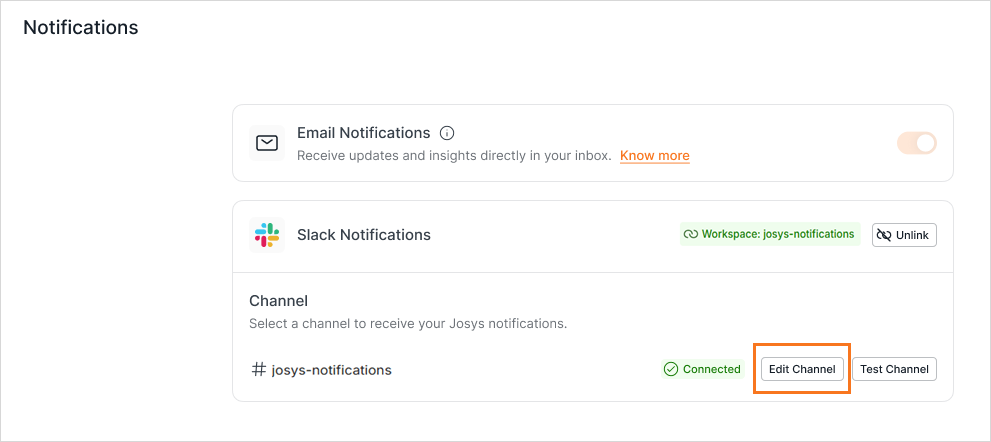Click the Slack Notifications title
Screen dimensions: 991x442
point(364,235)
